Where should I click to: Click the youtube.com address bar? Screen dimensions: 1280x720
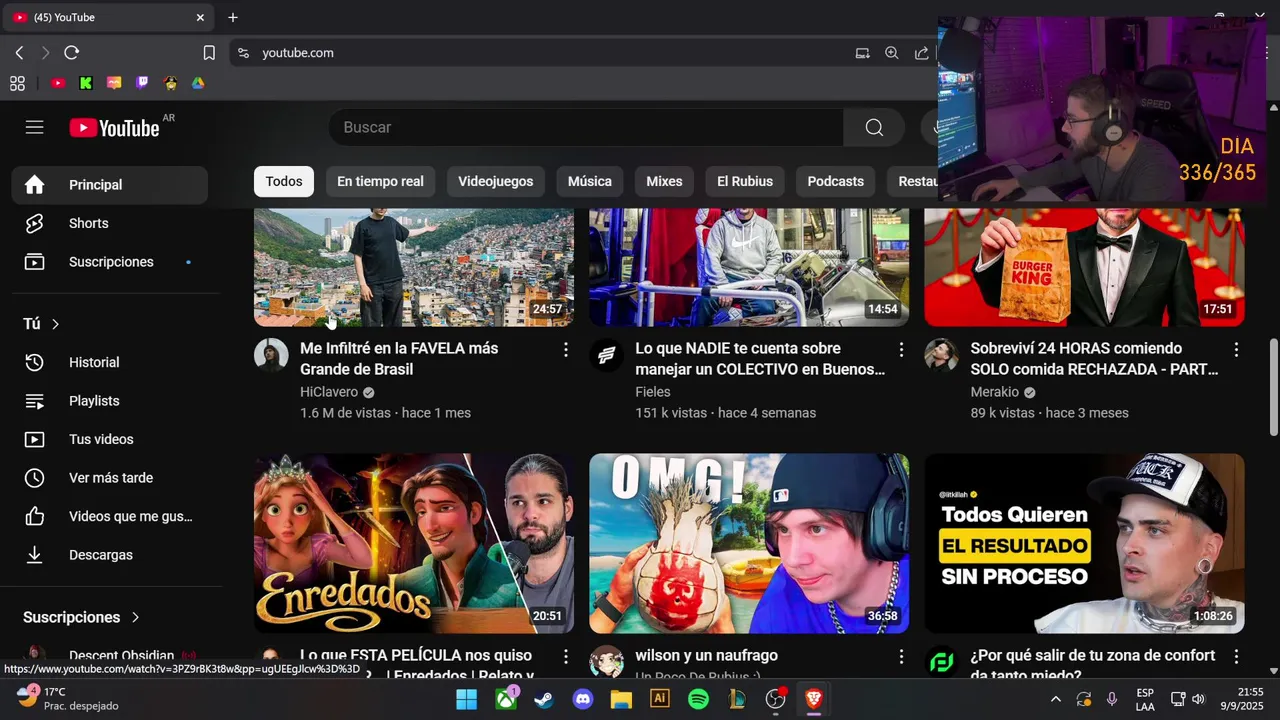point(540,53)
